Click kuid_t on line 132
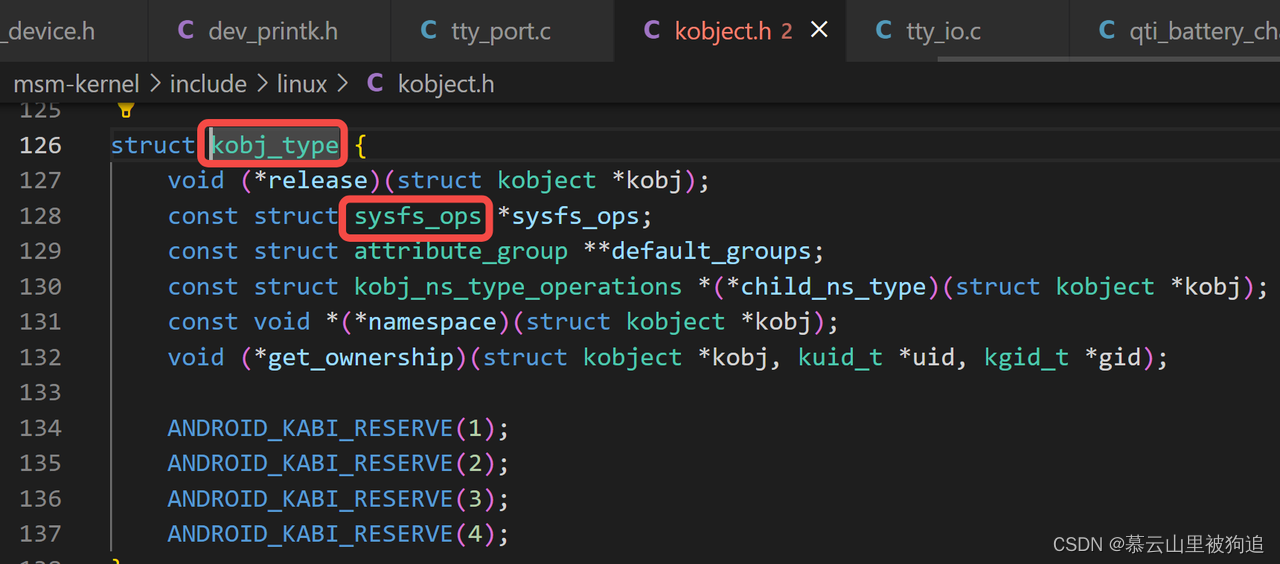The height and width of the screenshot is (564, 1280). click(841, 357)
